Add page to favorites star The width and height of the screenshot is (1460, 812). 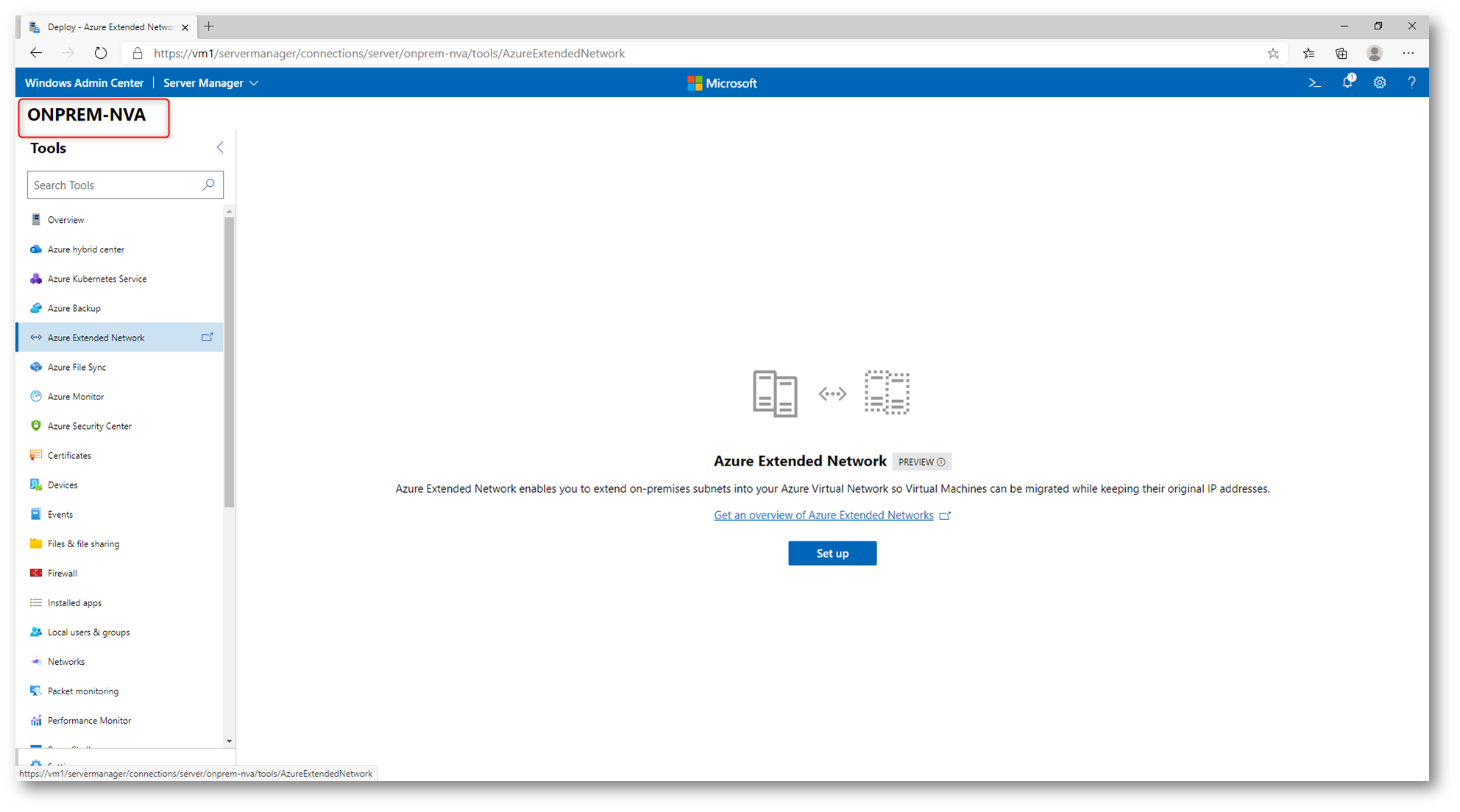pyautogui.click(x=1273, y=53)
